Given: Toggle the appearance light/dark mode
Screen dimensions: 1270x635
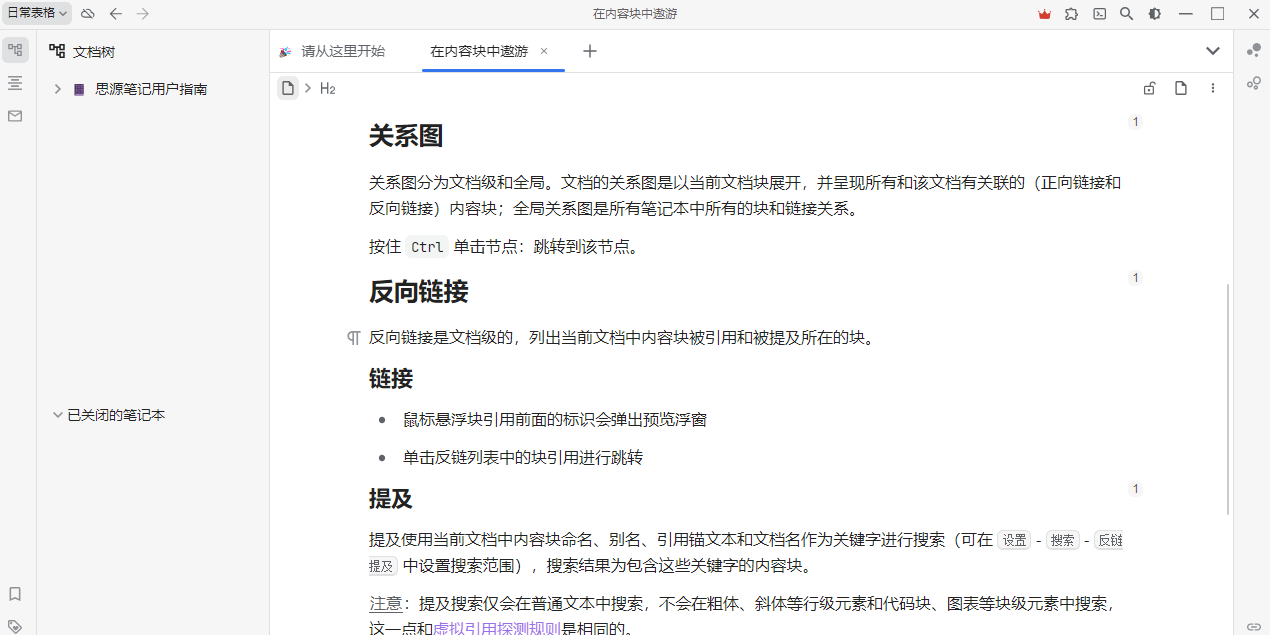Looking at the screenshot, I should 1154,14.
